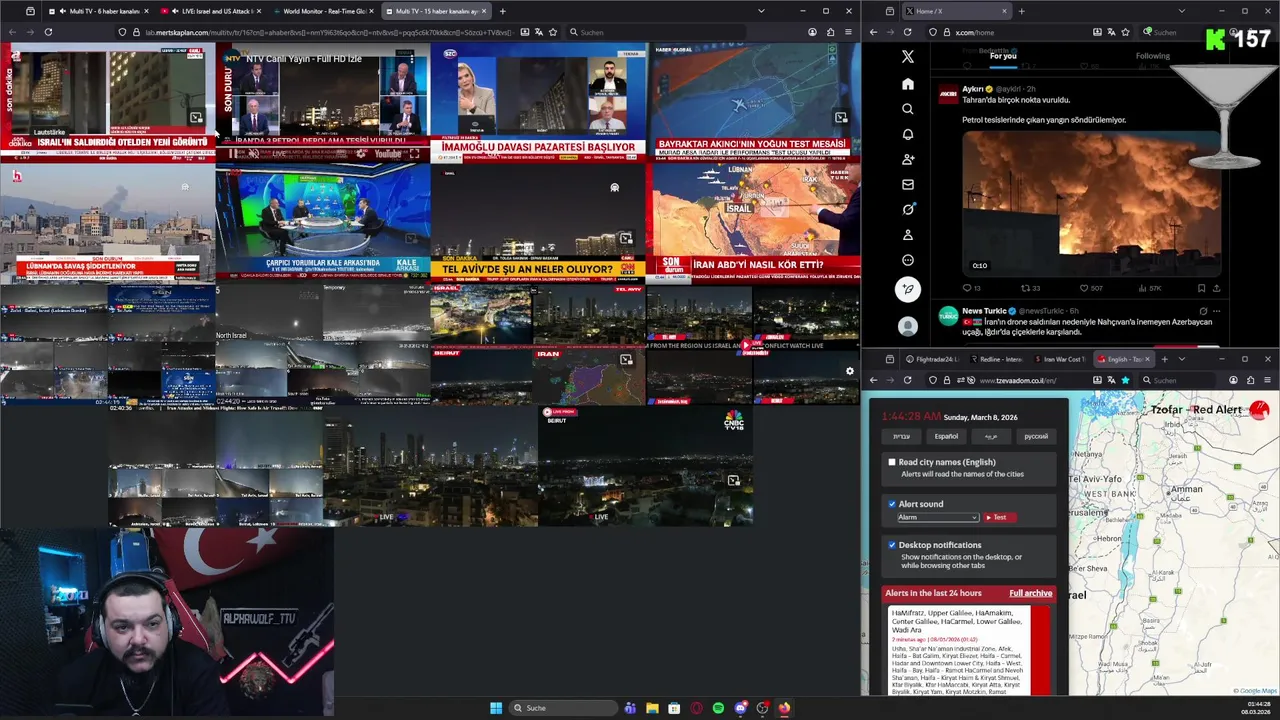The width and height of the screenshot is (1280, 720).
Task: Open X profile person icon
Action: (x=907, y=235)
